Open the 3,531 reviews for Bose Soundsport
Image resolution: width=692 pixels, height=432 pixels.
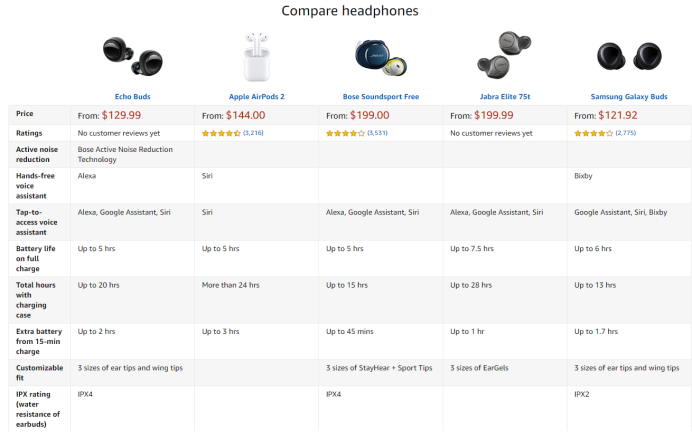(x=377, y=133)
